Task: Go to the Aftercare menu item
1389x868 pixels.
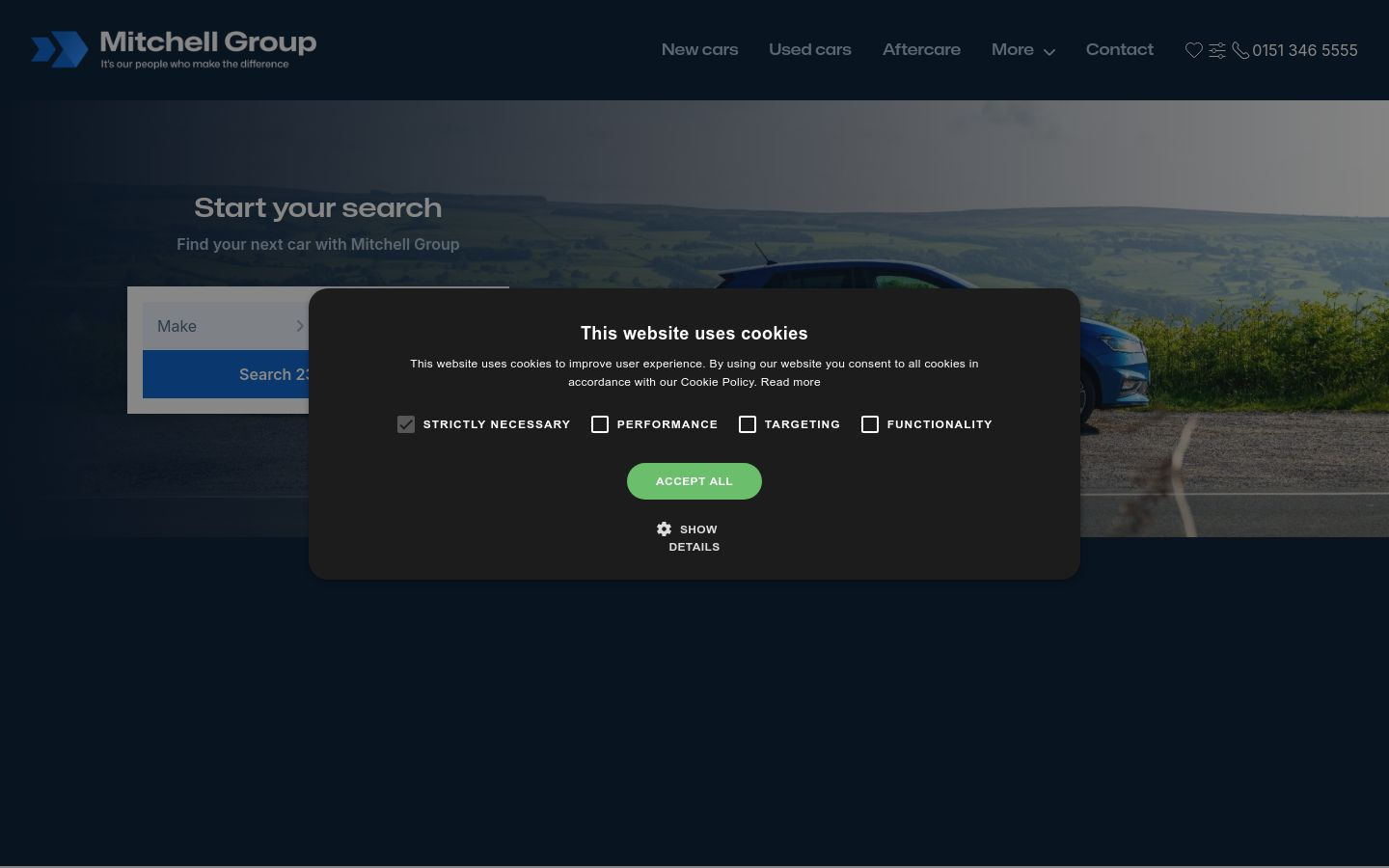Action: [921, 49]
